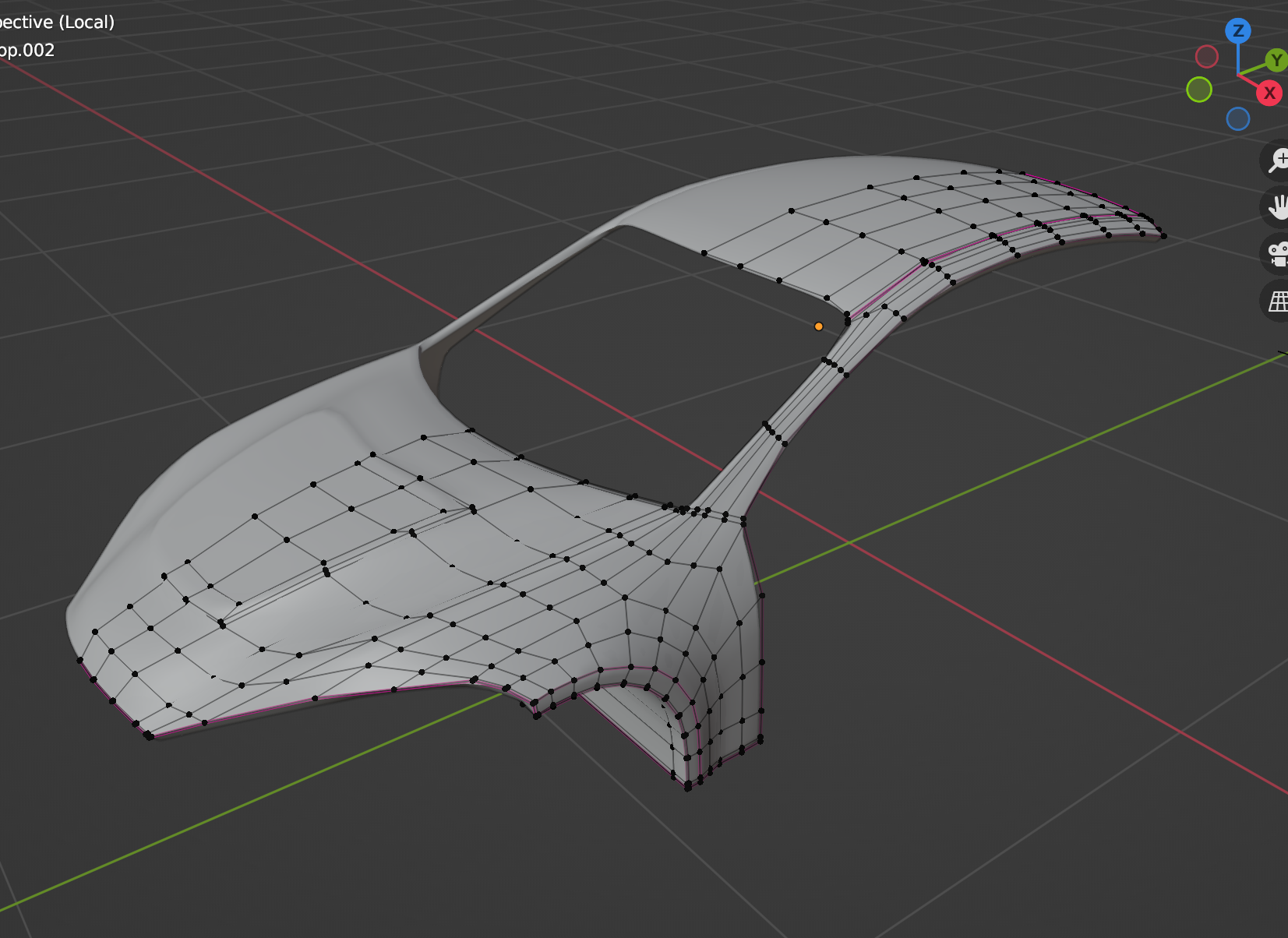Screen dimensions: 1288x938
Task: Select the negative X axis hollow red circle
Action: point(1206,56)
